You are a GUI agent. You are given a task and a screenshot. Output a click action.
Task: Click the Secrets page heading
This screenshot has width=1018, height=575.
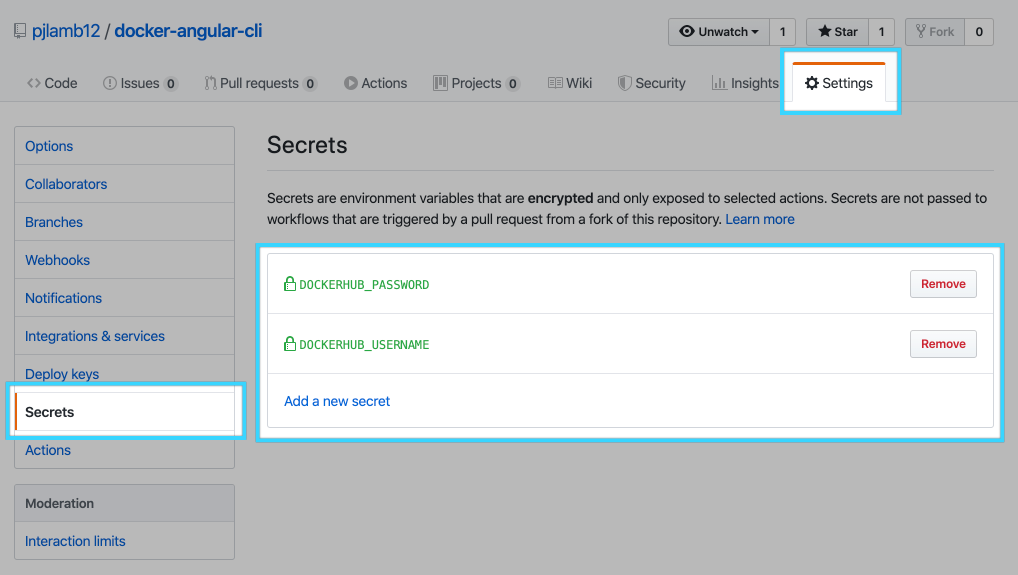[307, 145]
